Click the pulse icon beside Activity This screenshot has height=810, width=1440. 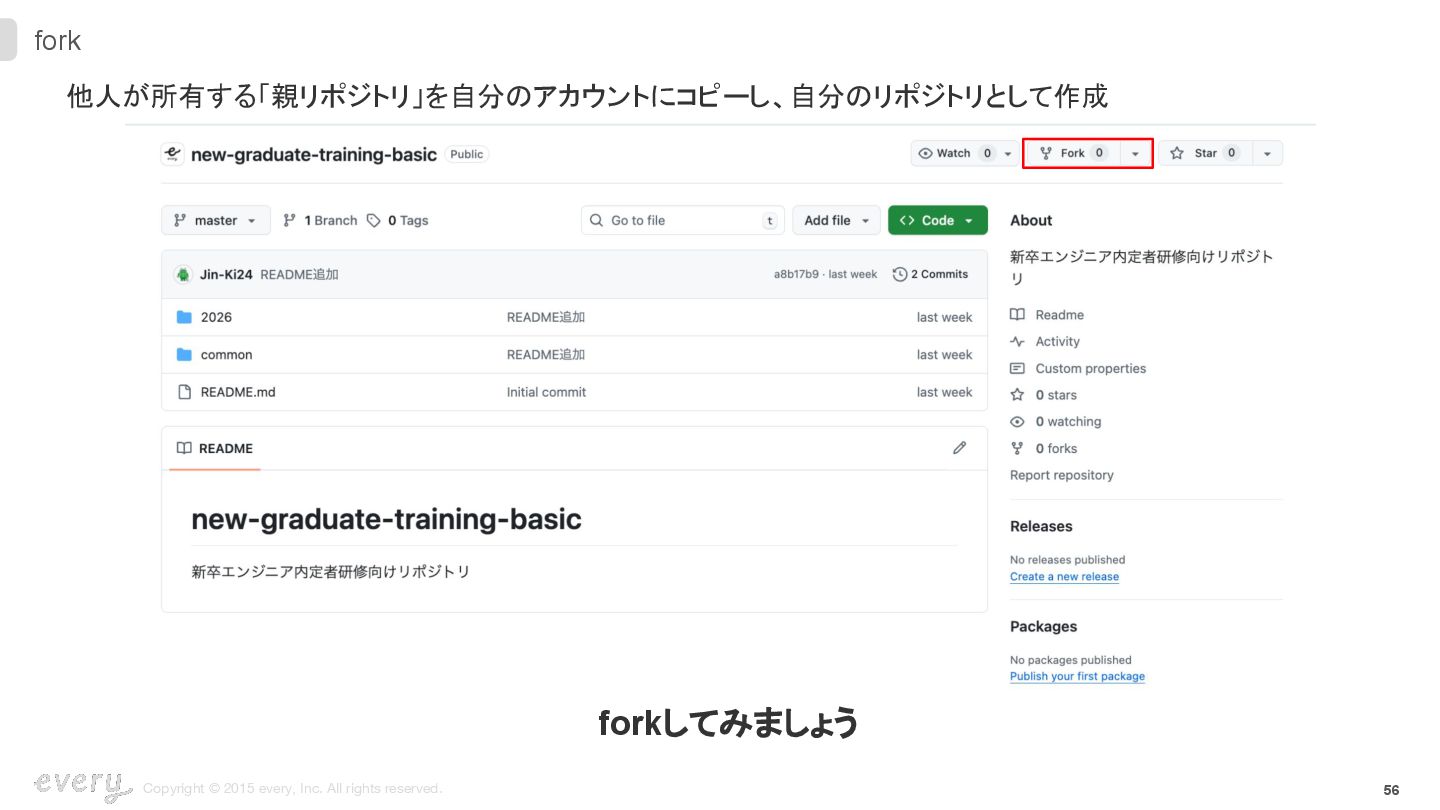click(1017, 342)
